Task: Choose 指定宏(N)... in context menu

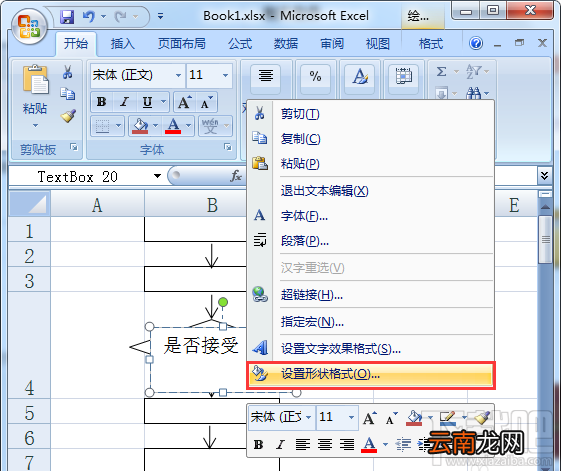Action: (370, 322)
